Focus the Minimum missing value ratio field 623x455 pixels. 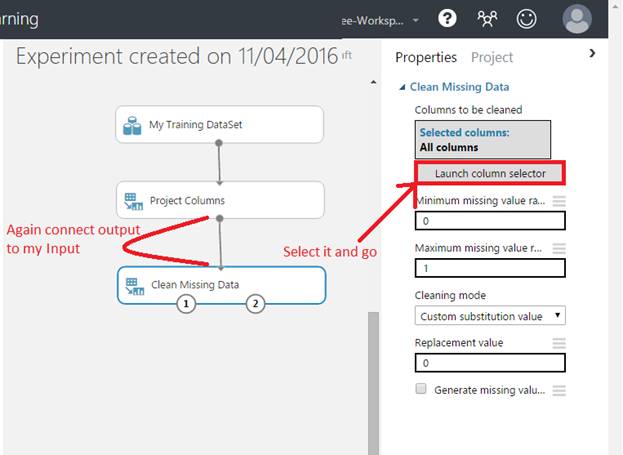(x=490, y=221)
